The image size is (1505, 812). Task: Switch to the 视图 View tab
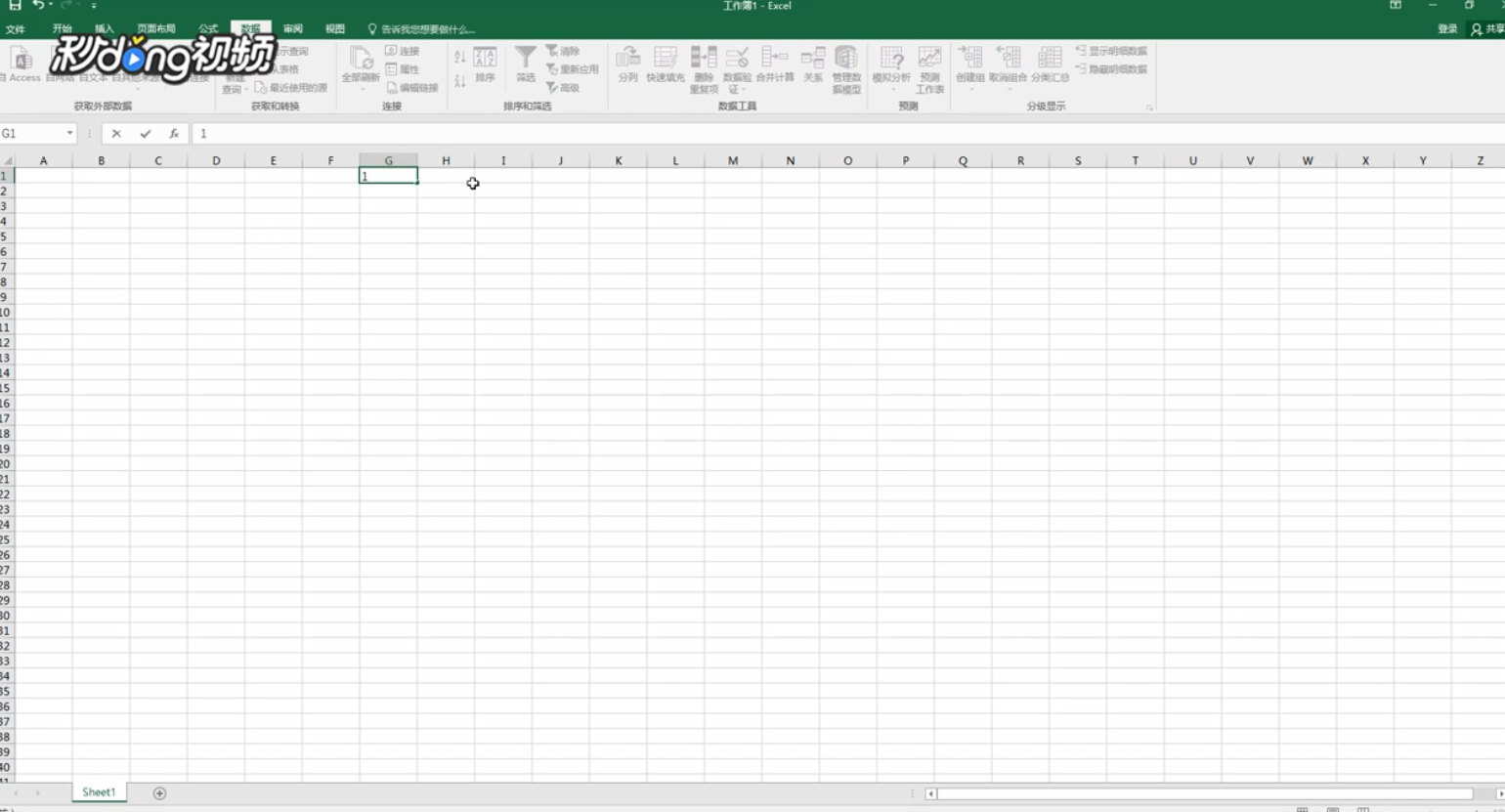tap(335, 29)
